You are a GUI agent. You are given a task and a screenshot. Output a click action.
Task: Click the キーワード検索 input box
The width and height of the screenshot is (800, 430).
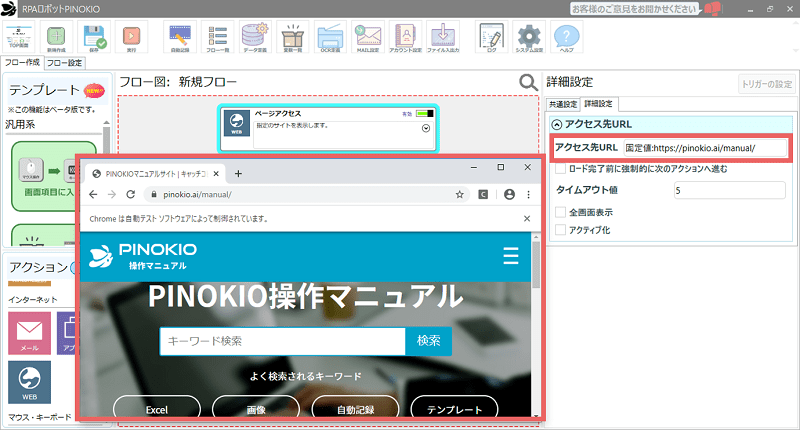click(x=283, y=341)
